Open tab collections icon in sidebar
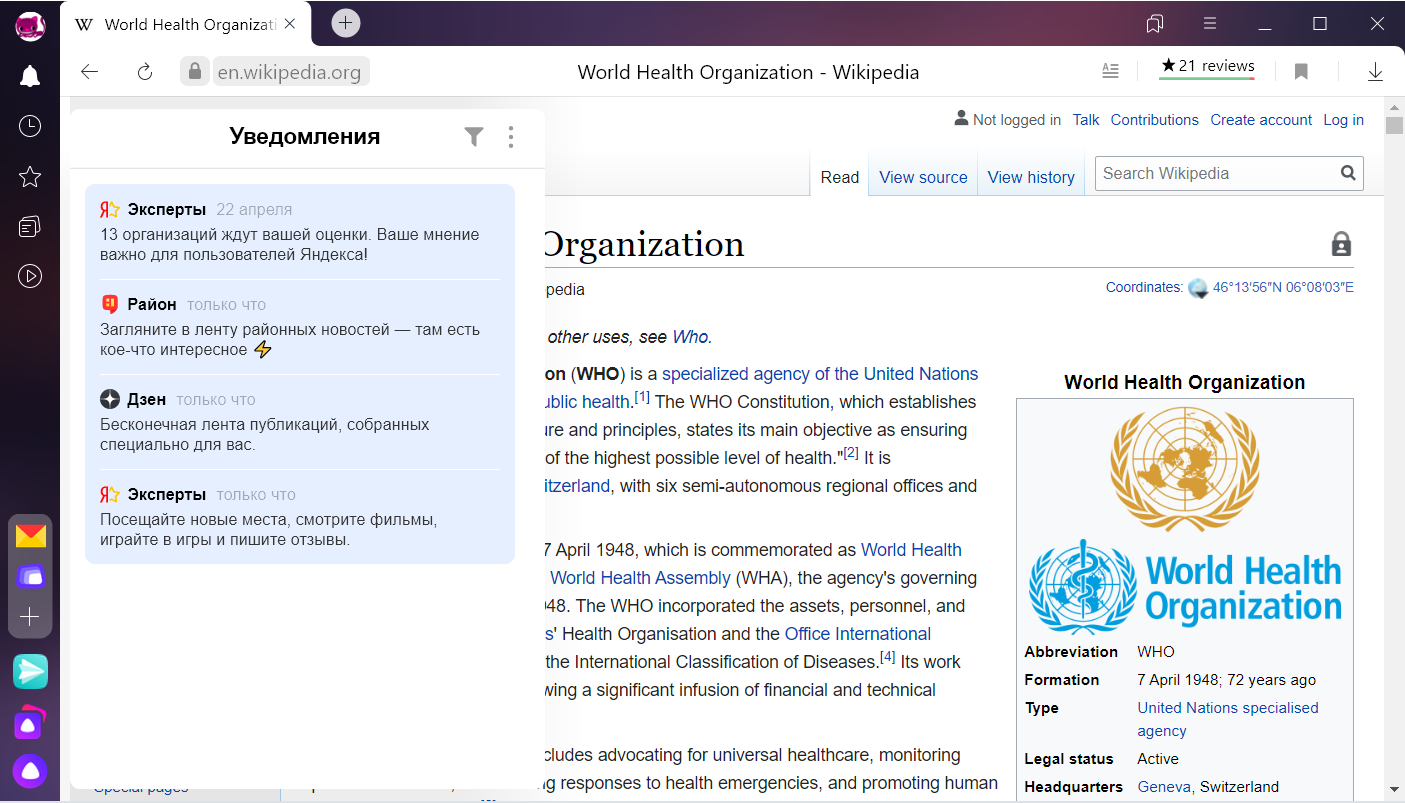The height and width of the screenshot is (803, 1405). pyautogui.click(x=30, y=227)
